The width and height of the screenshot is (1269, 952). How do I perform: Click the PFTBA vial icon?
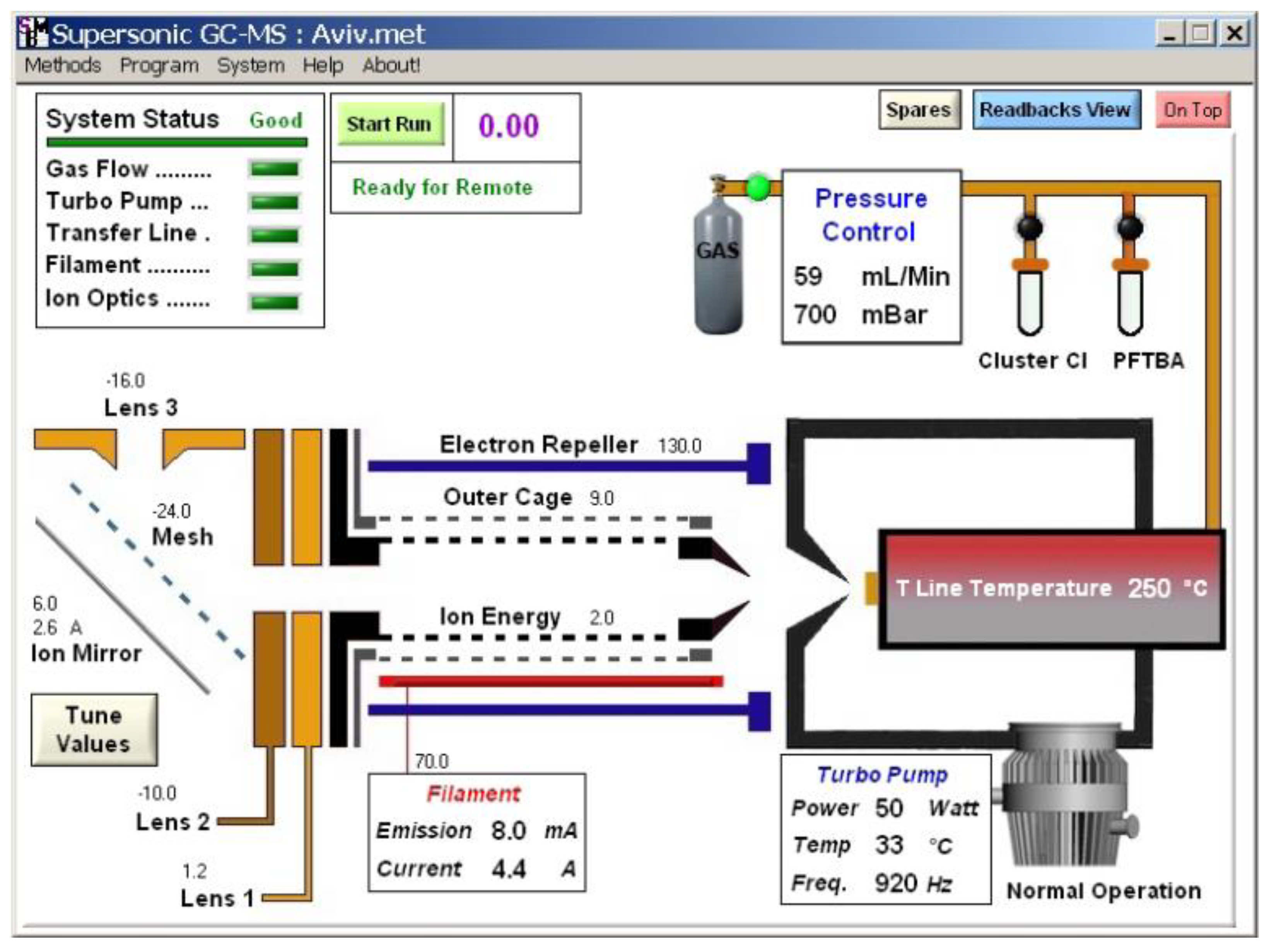[x=1130, y=301]
